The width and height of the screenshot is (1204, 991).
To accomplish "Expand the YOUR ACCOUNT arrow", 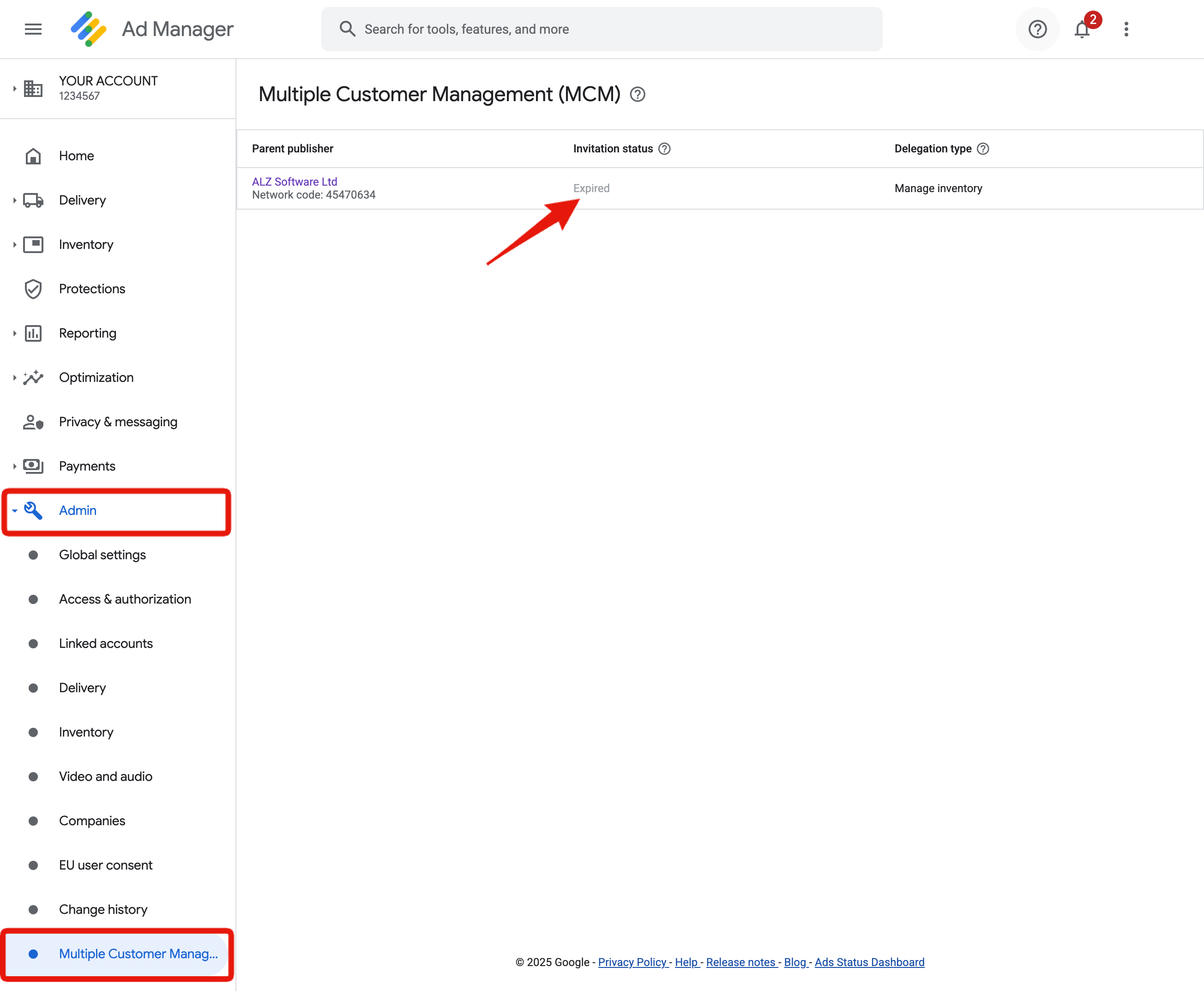I will [x=14, y=89].
